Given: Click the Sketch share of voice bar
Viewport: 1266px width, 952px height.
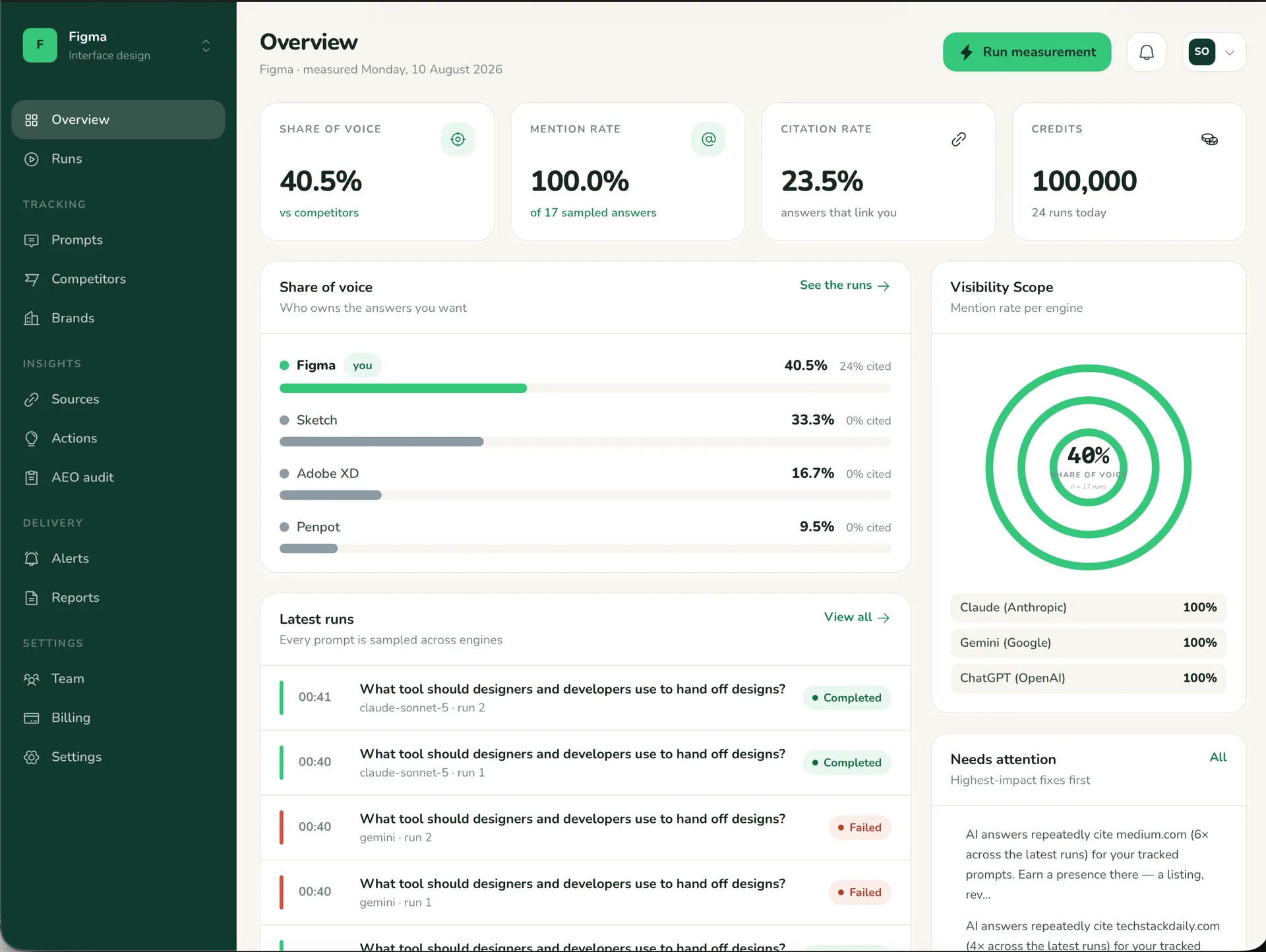Looking at the screenshot, I should 585,442.
